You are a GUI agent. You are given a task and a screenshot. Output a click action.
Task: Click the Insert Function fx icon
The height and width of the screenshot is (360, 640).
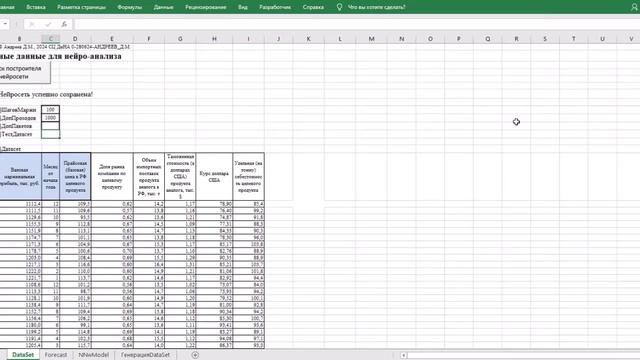[x=64, y=24]
